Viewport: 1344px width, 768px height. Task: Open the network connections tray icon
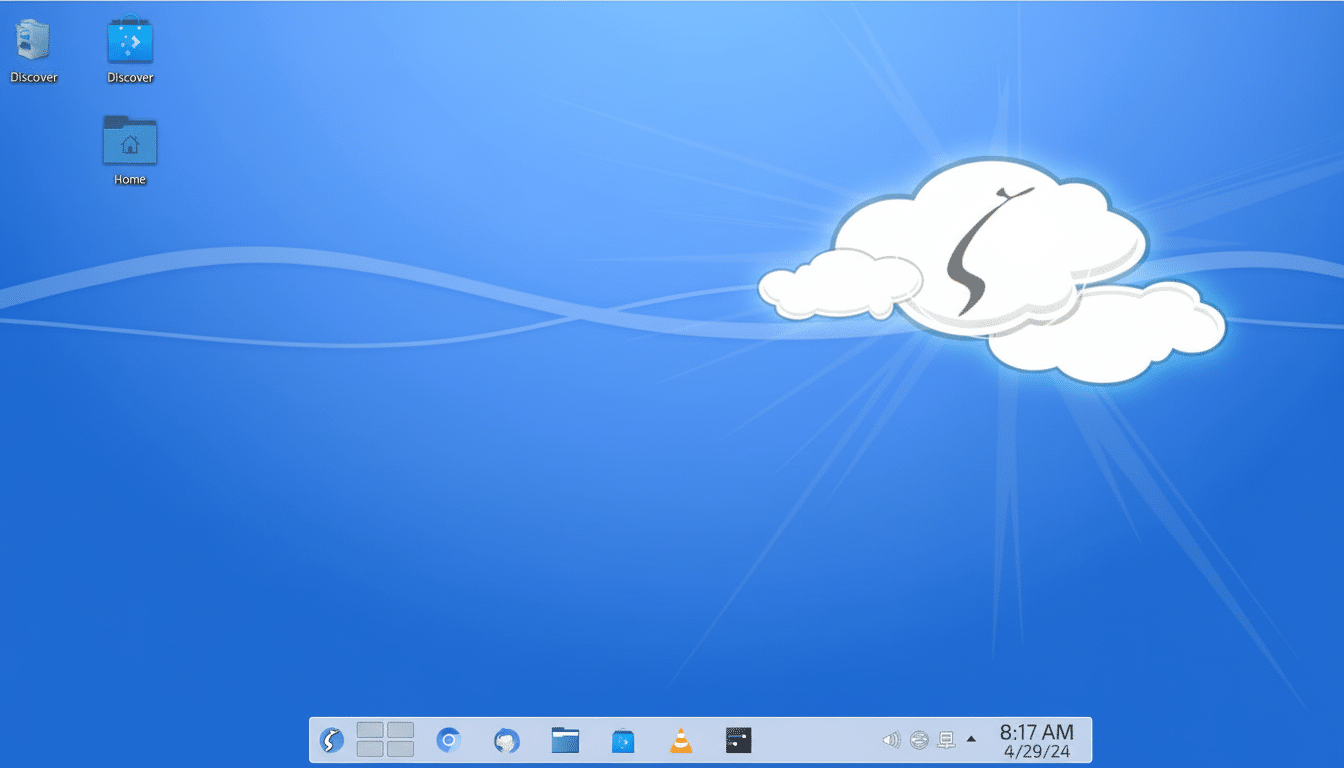point(946,739)
